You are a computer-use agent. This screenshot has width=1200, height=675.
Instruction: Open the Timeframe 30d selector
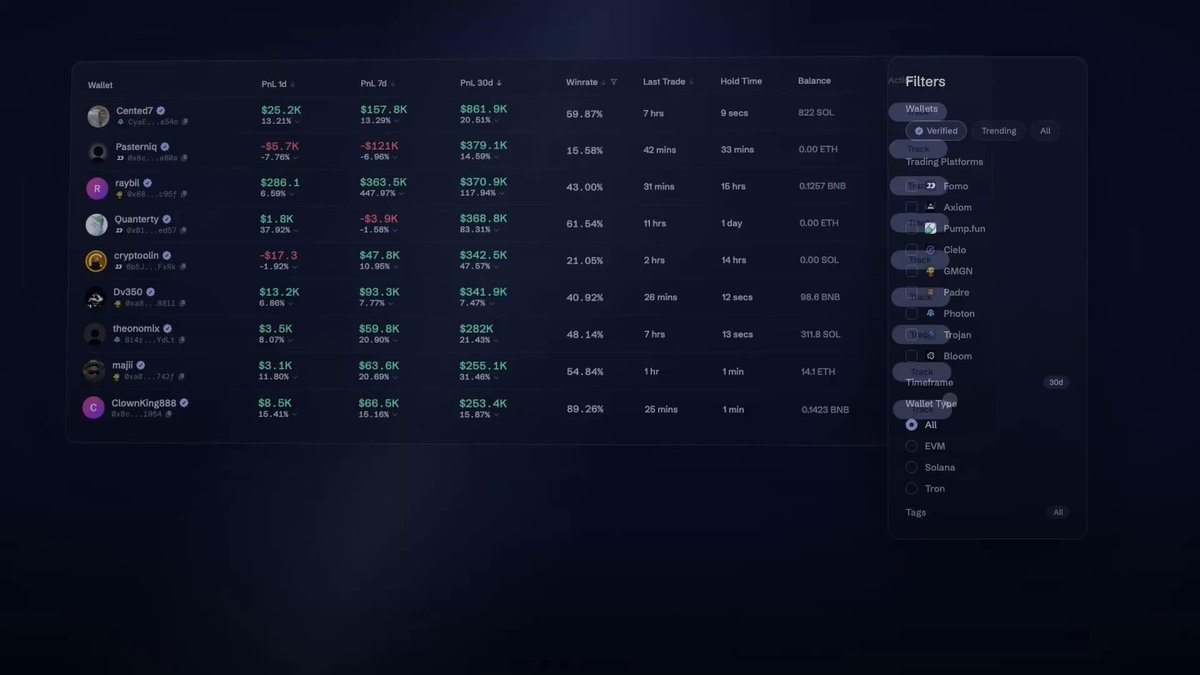tap(1056, 383)
